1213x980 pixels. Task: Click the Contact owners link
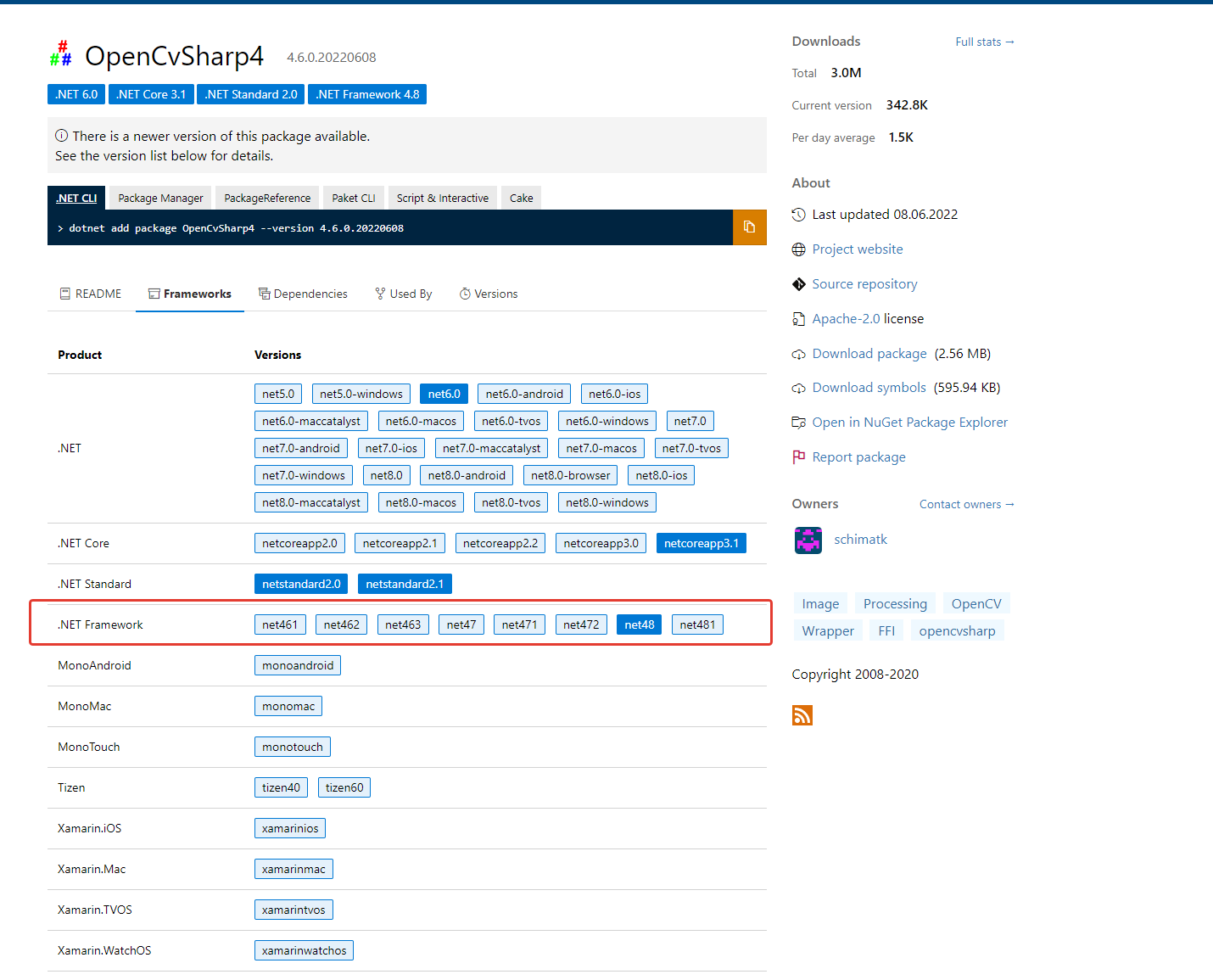point(967,504)
